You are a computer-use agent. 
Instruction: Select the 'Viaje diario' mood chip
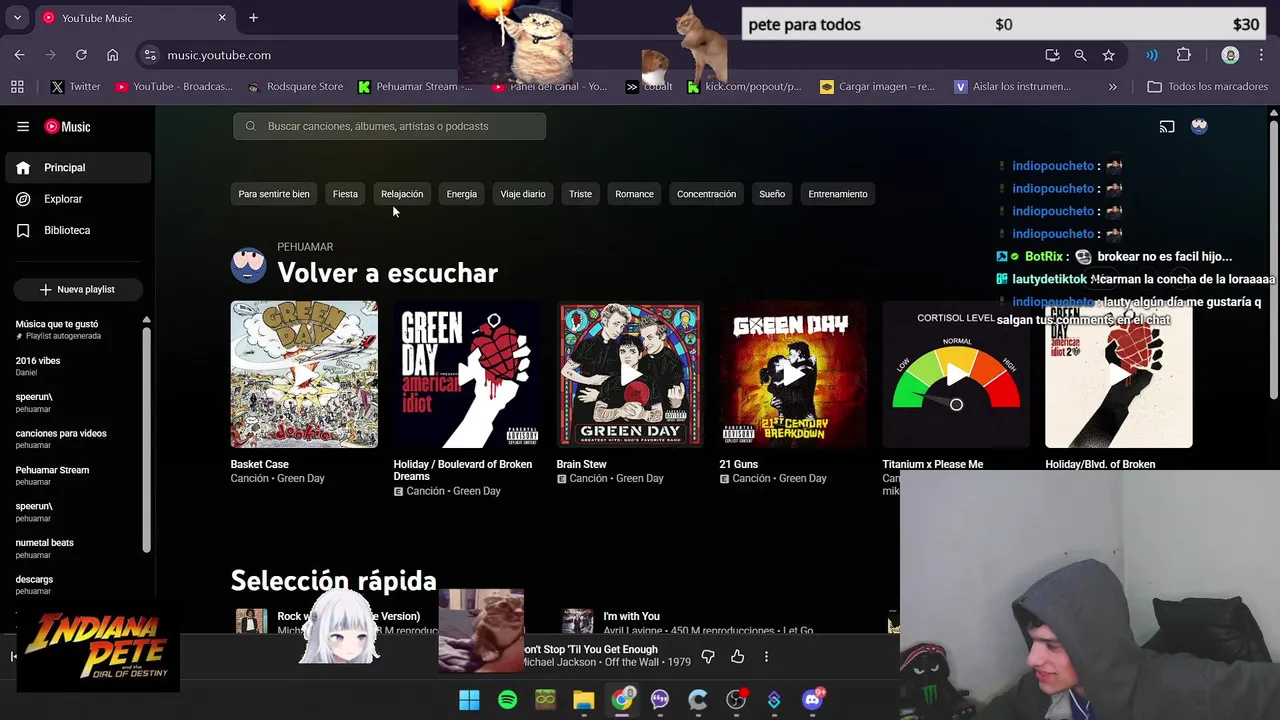(x=523, y=194)
